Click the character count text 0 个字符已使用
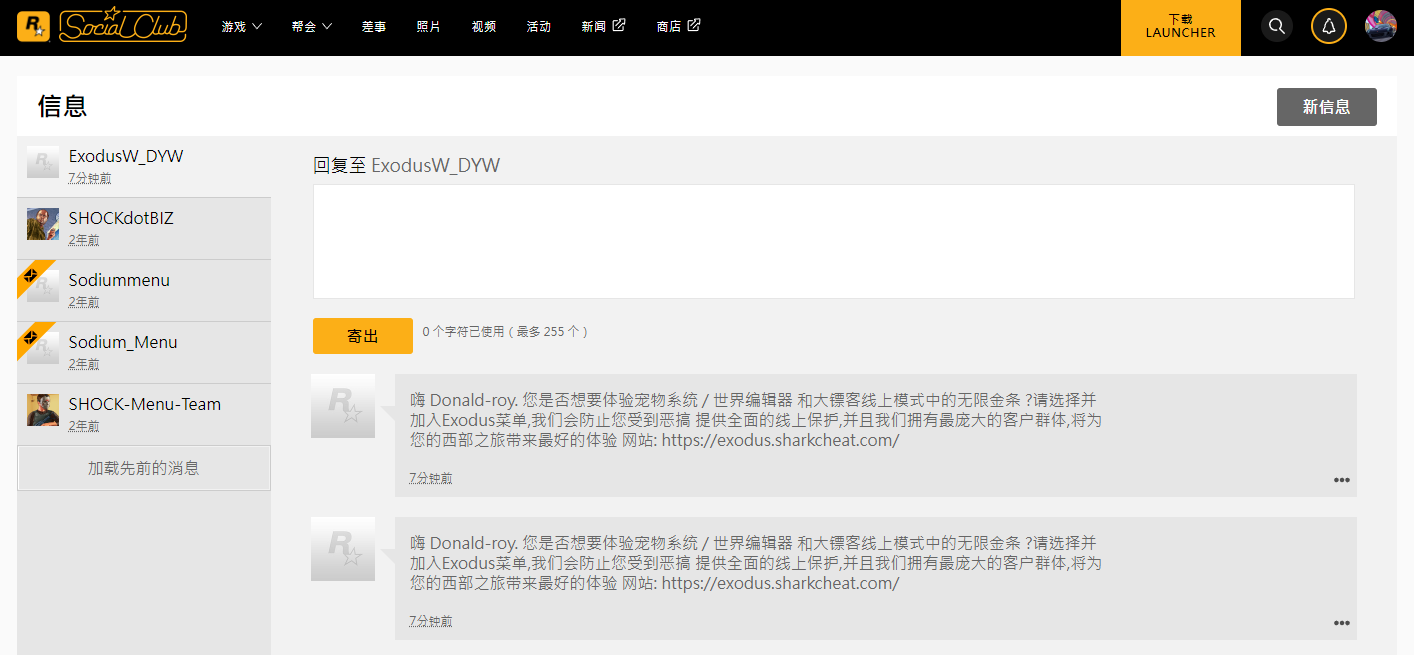 pos(464,331)
